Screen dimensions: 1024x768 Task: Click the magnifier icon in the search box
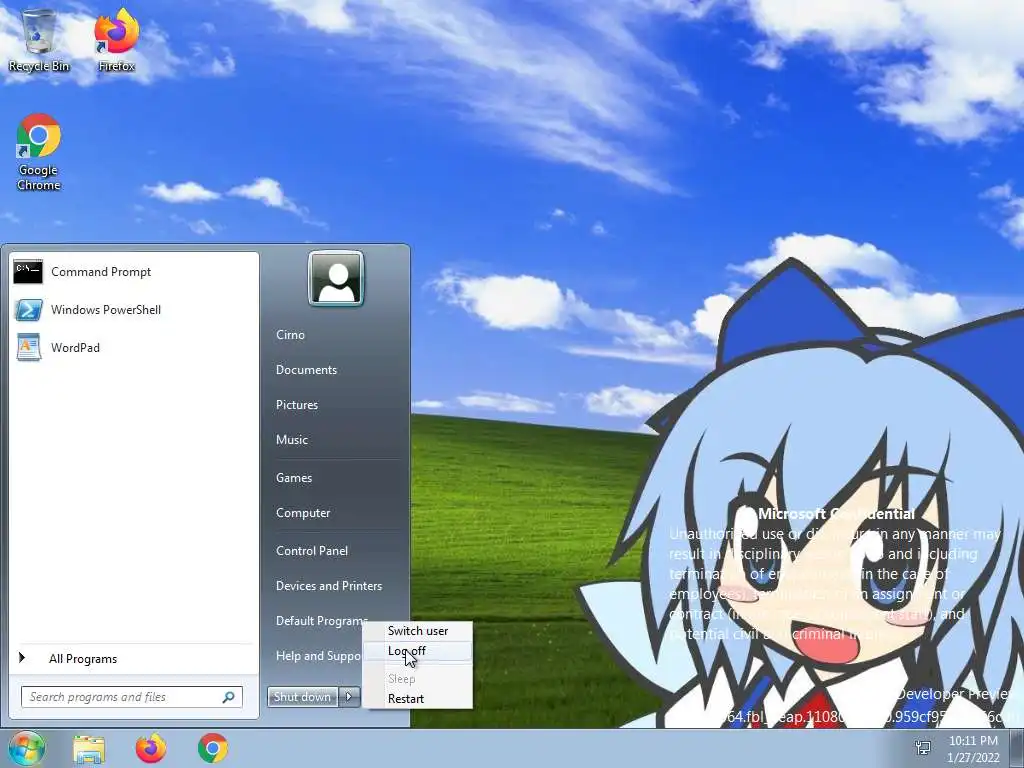(229, 697)
